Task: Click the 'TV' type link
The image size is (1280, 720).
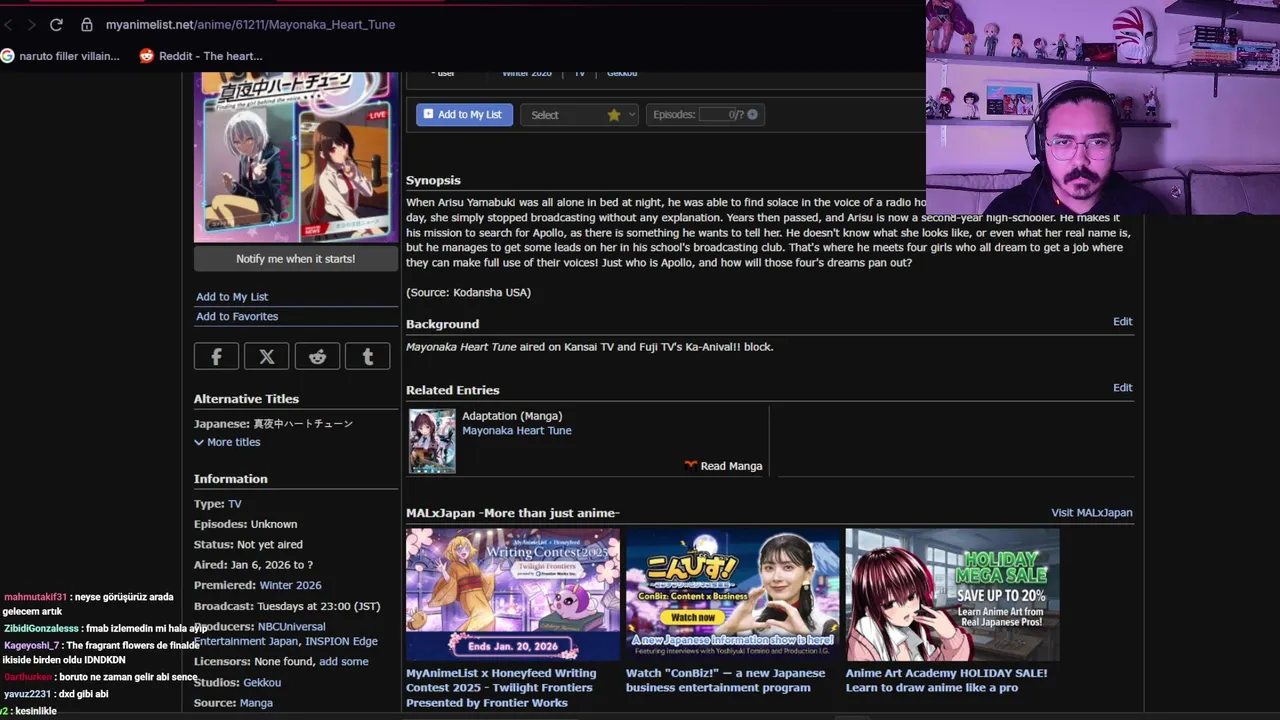Action: pyautogui.click(x=235, y=504)
